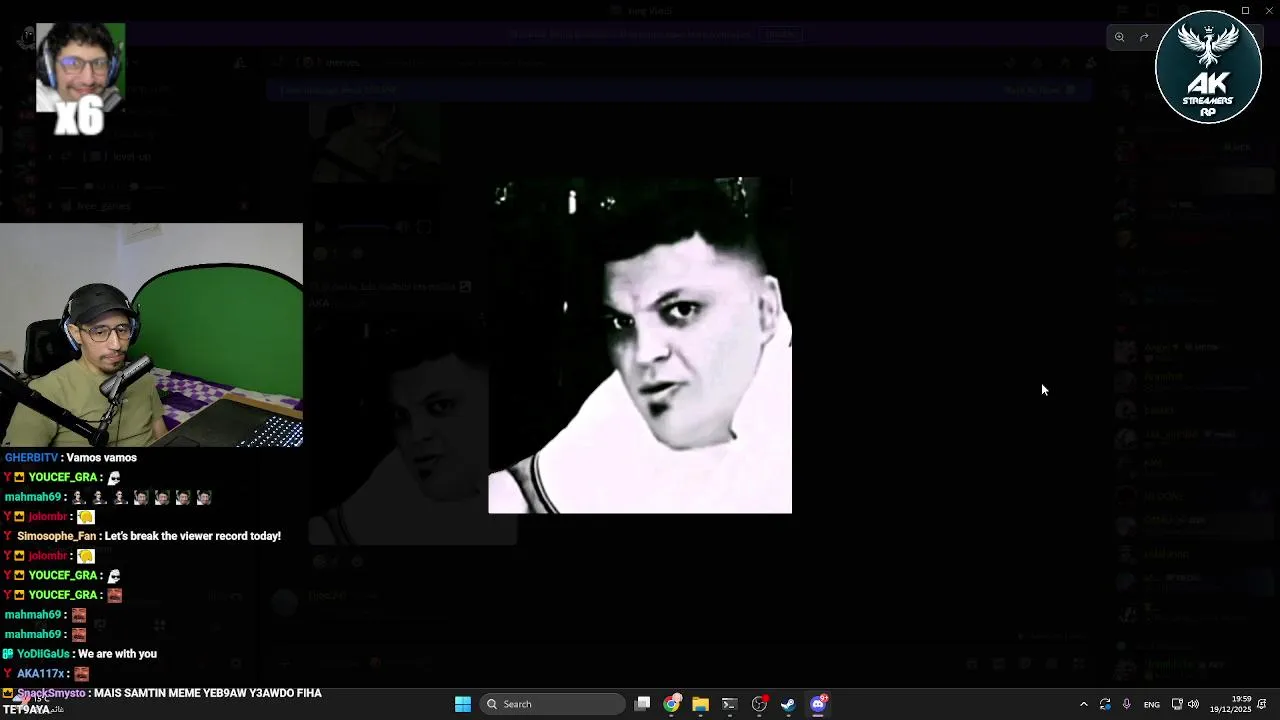Viewport: 1280px width, 720px height.
Task: Zoom the image with the magnifier icon
Action: [1120, 37]
